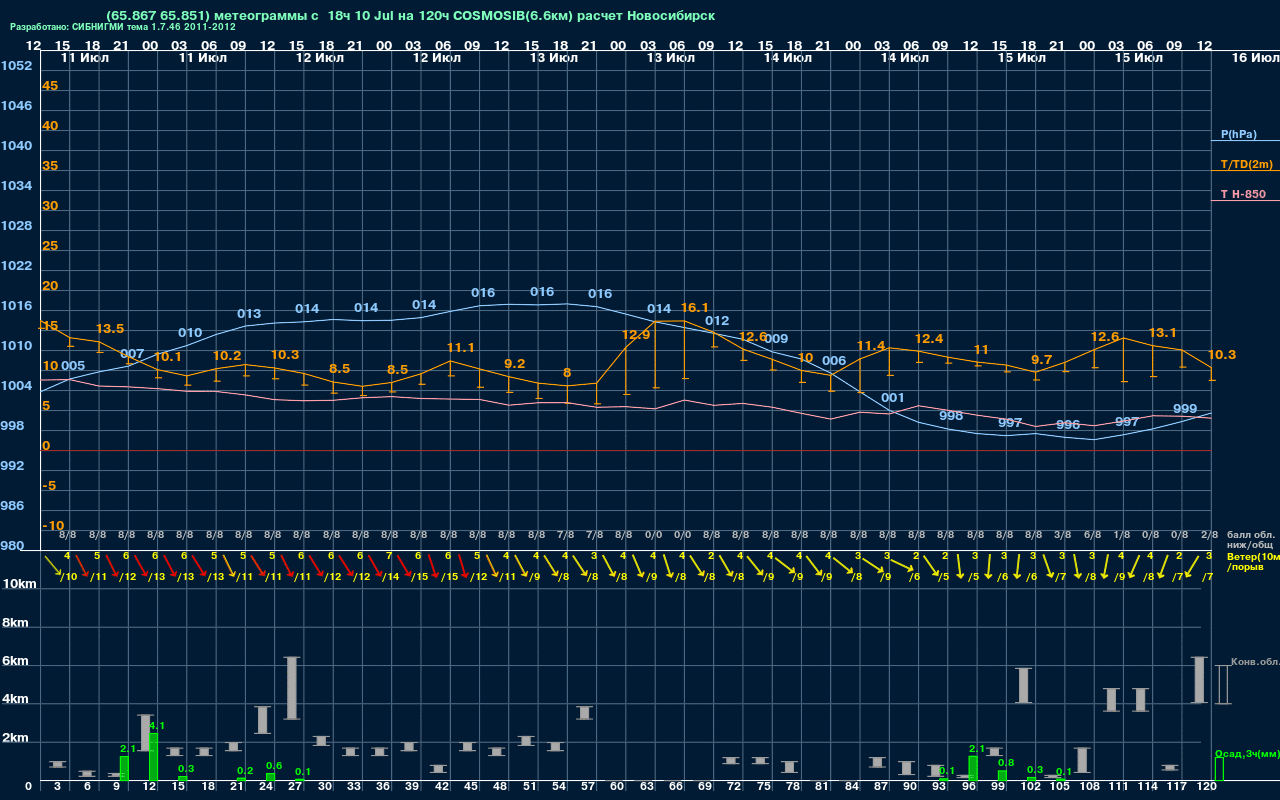Screen dimensions: 1280x800
Task: Click the orange line swatch under T/TD(2m)
Action: point(1245,171)
